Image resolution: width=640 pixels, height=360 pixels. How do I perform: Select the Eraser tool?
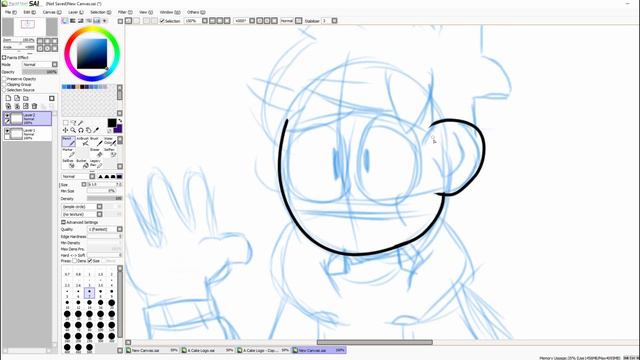pos(96,153)
